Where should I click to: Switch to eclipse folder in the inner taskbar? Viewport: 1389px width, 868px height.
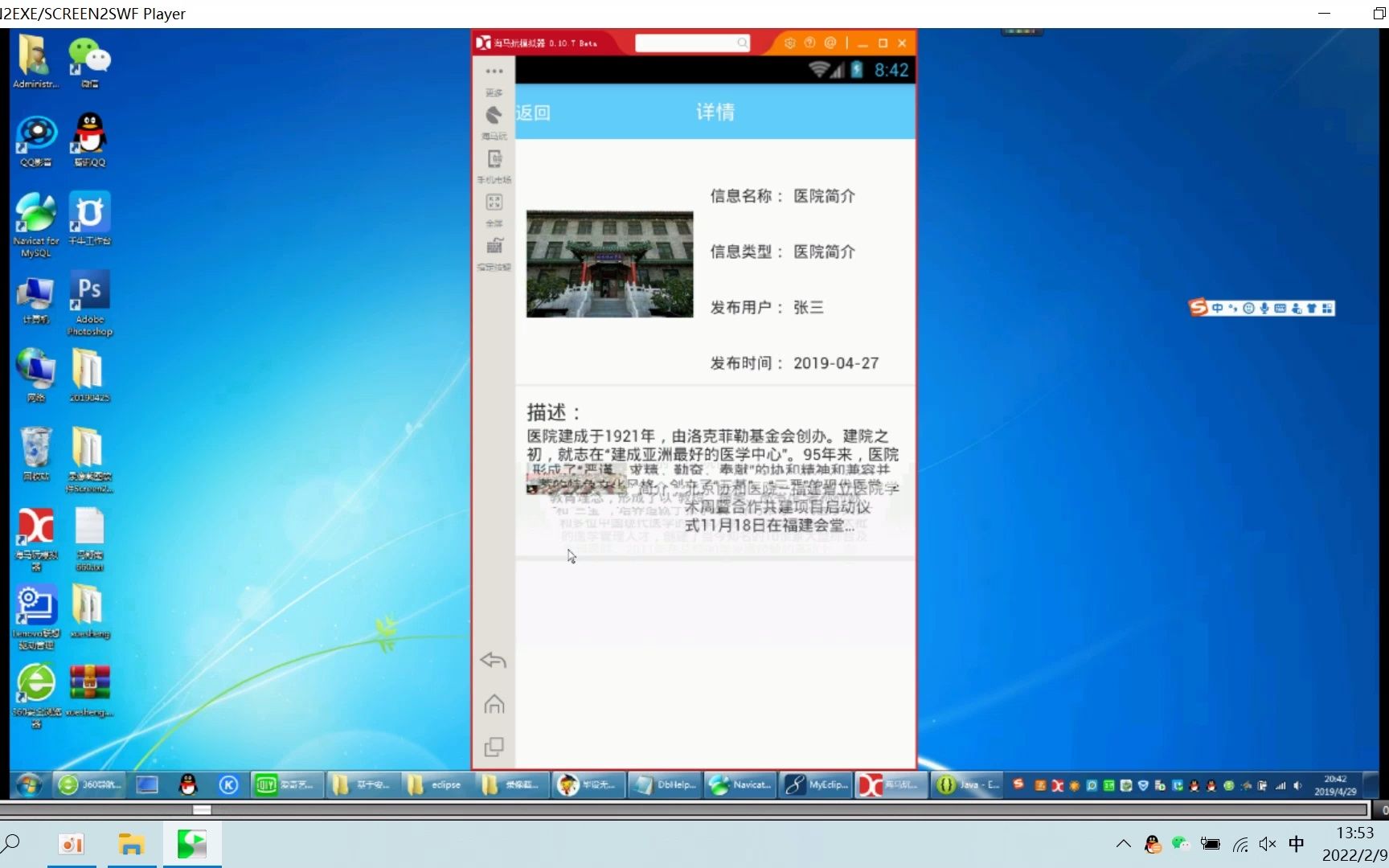(x=436, y=784)
